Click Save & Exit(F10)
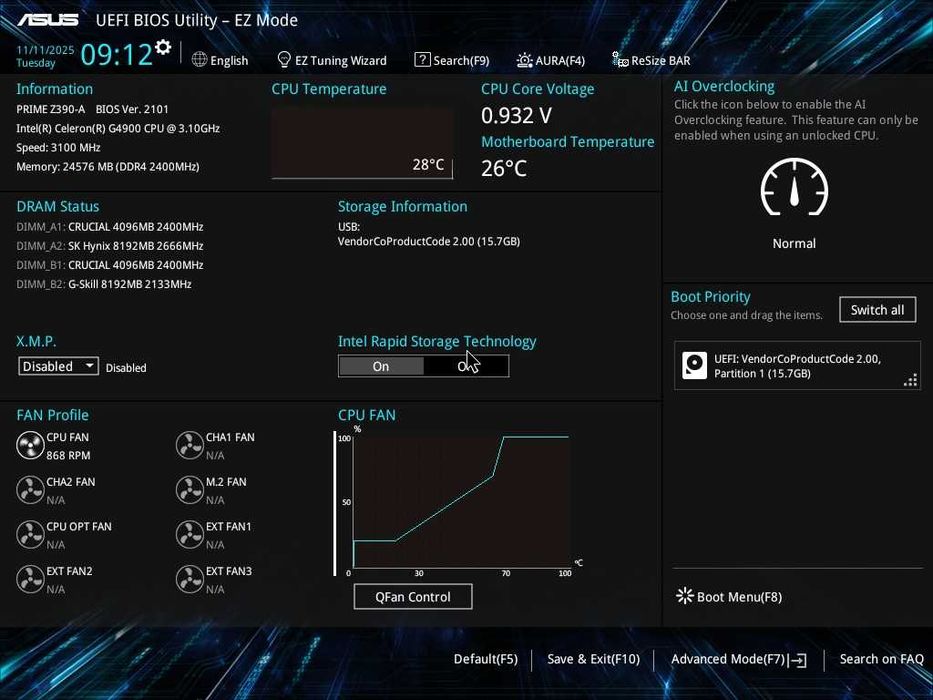Viewport: 933px width, 700px height. [593, 659]
